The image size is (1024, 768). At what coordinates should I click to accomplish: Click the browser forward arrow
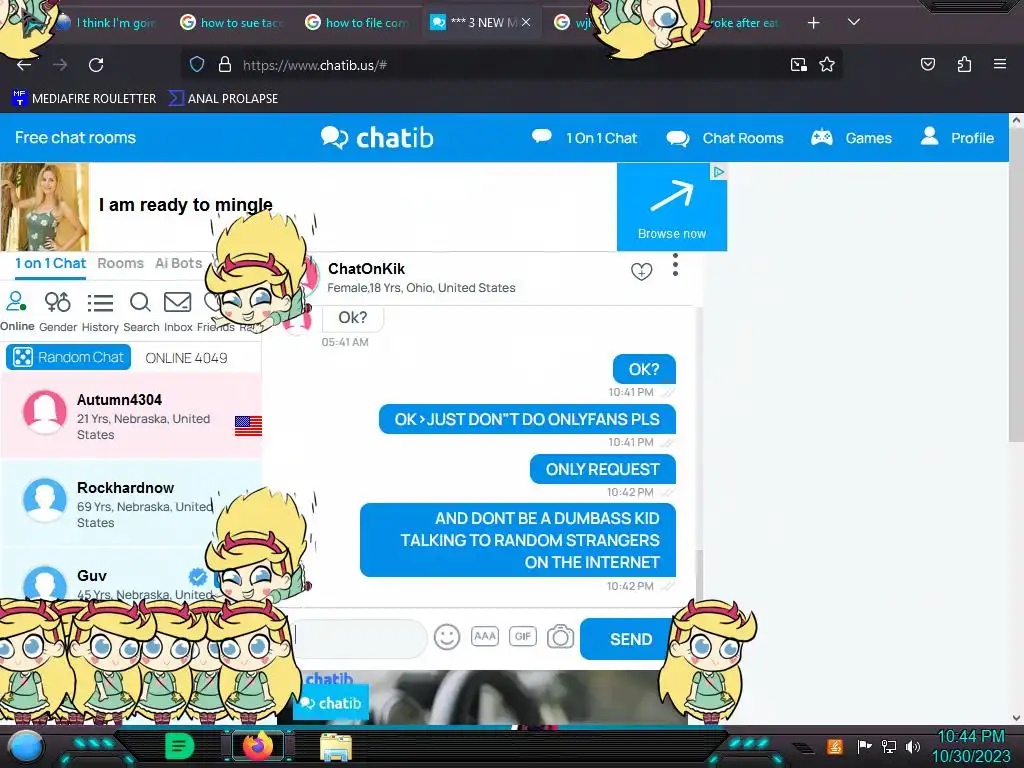(x=60, y=65)
